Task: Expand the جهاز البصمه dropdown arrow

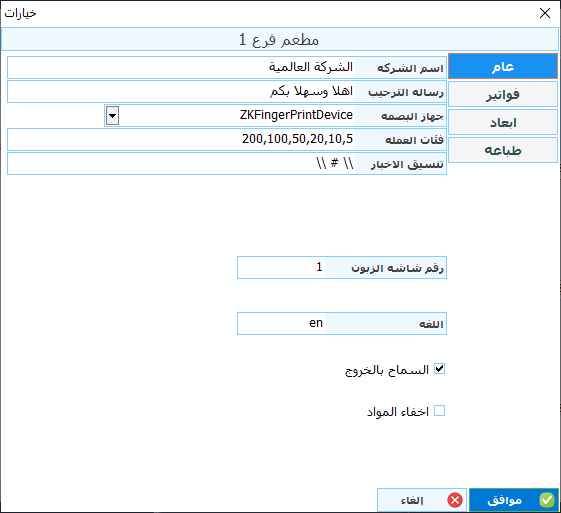Action: [112, 116]
